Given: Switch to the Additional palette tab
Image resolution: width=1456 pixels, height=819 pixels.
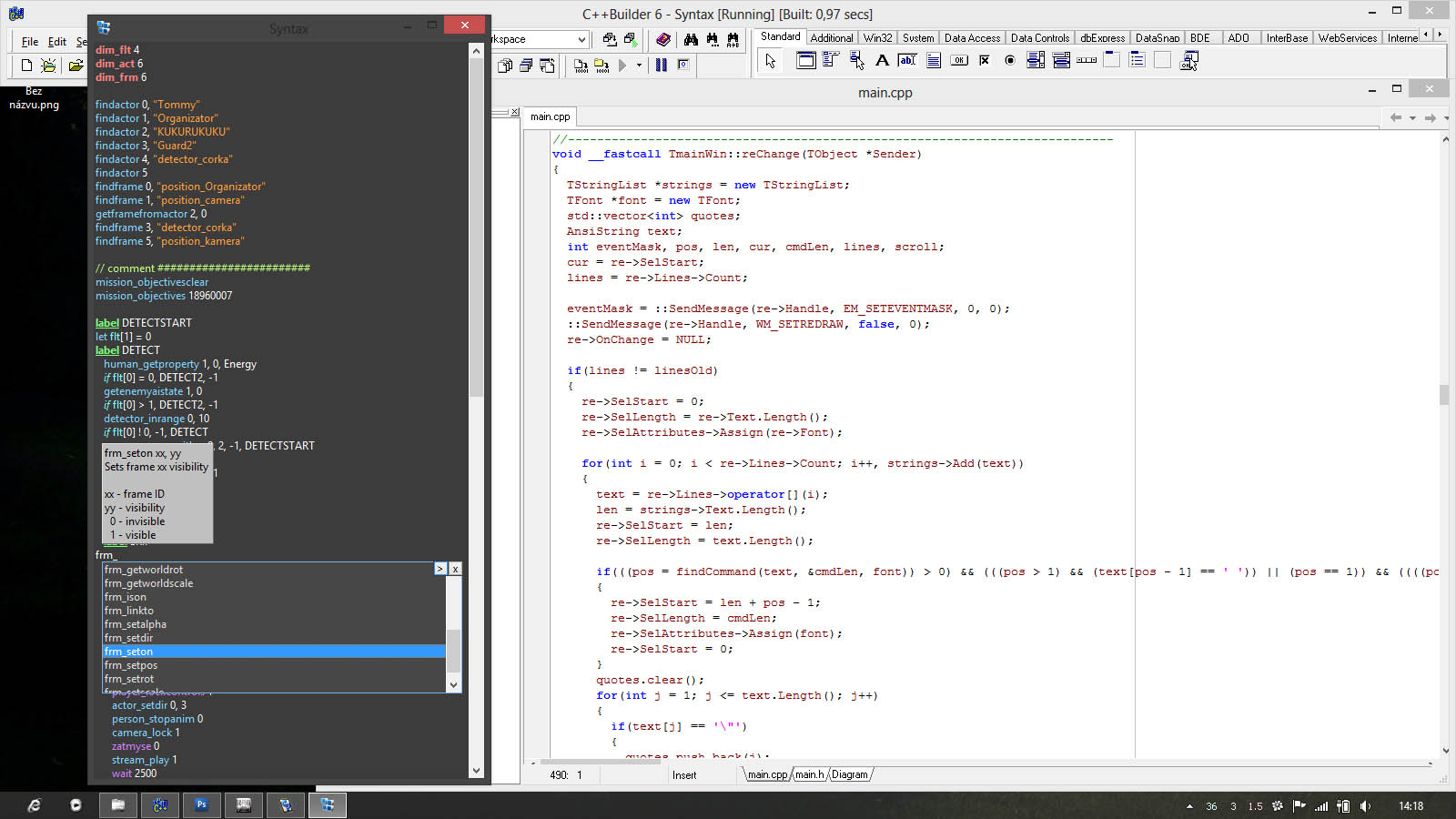Looking at the screenshot, I should [x=832, y=37].
